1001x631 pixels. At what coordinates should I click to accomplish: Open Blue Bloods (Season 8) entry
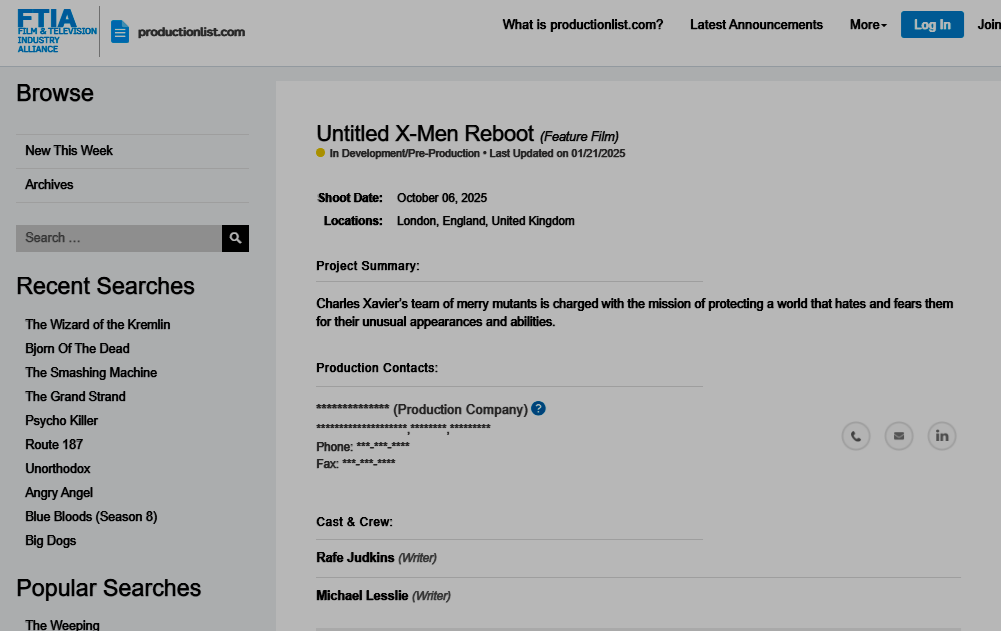point(91,517)
